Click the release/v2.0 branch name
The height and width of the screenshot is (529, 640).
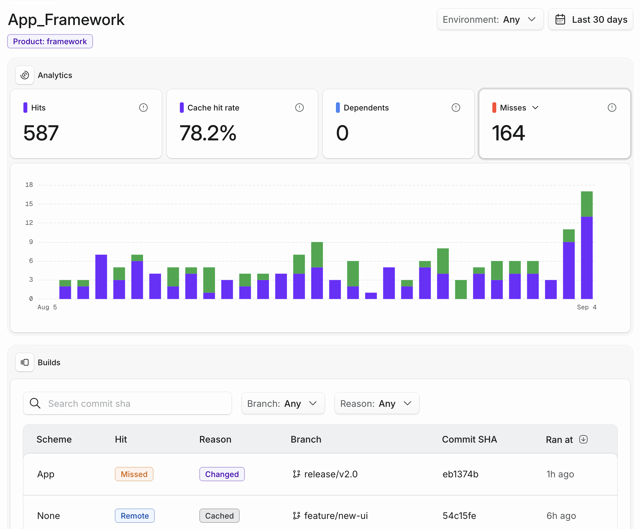pyautogui.click(x=331, y=474)
